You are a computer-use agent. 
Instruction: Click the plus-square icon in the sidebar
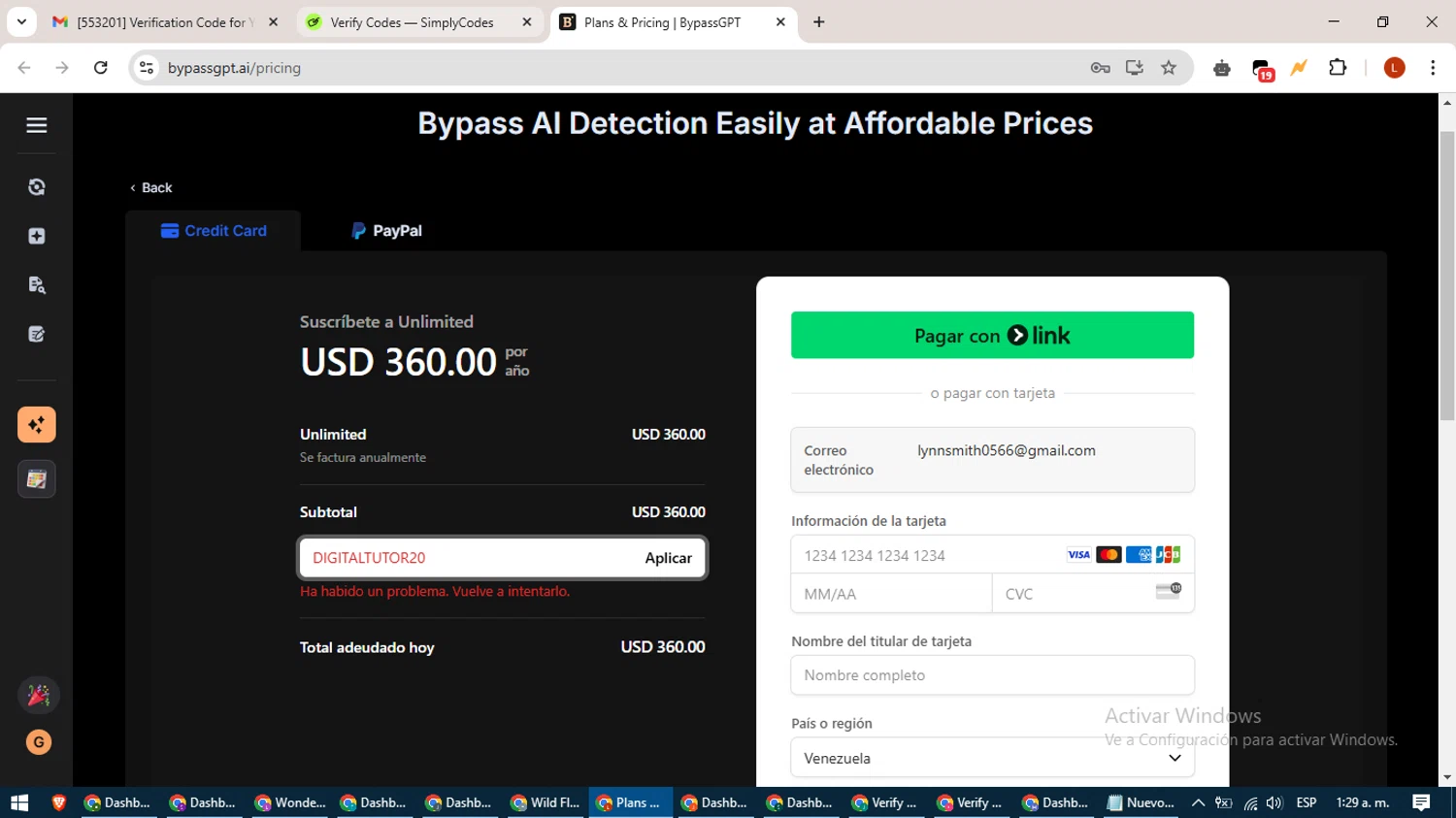click(x=37, y=236)
